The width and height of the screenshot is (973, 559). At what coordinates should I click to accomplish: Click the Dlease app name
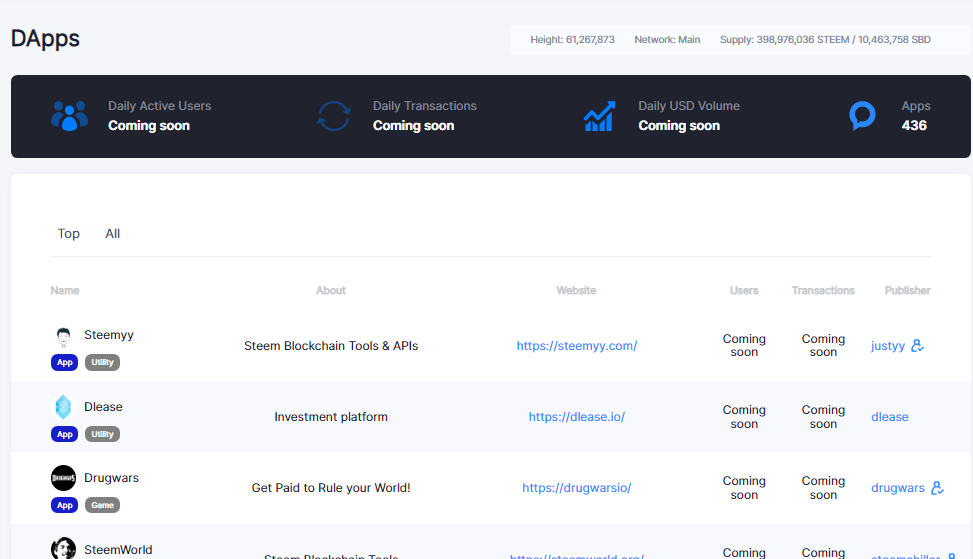tap(103, 407)
